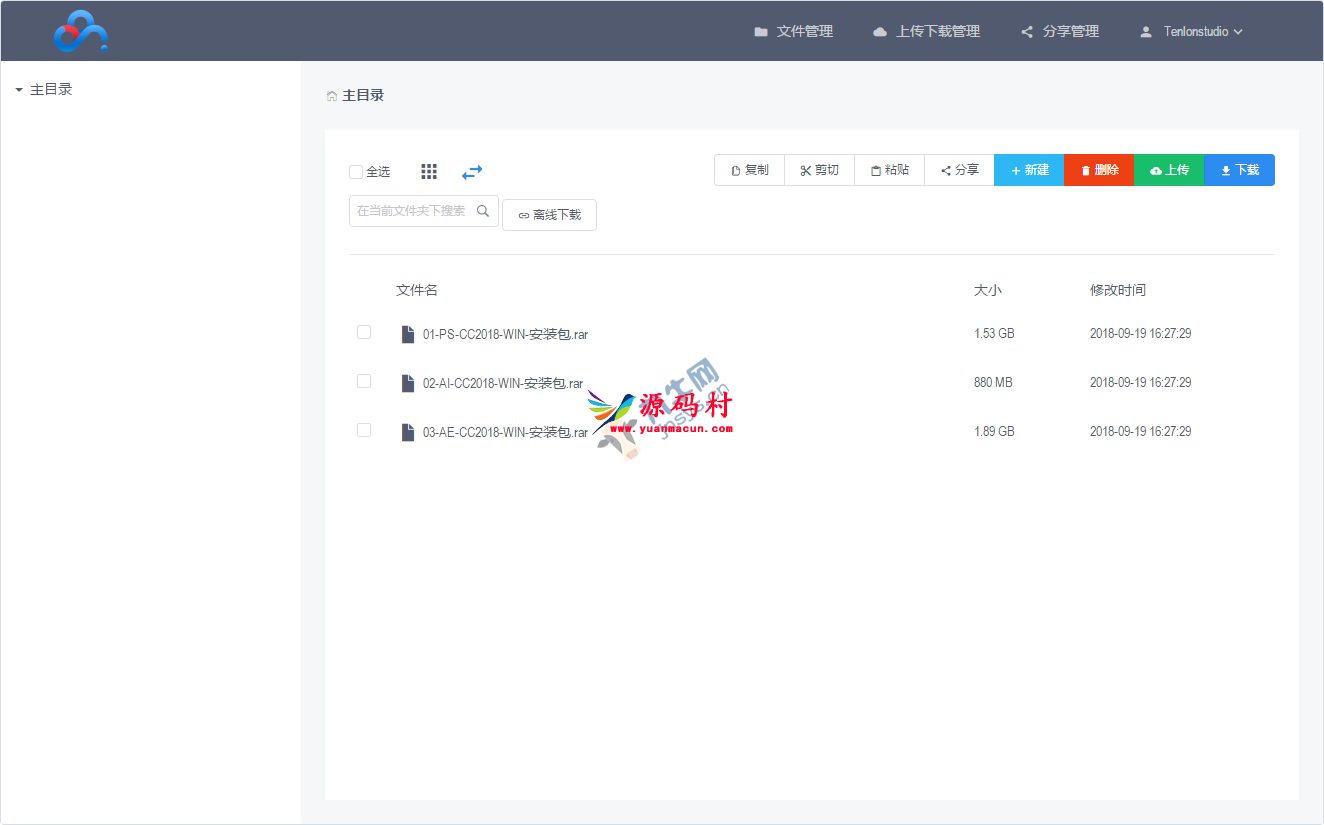Go to 上传下载管理 in top navigation
The height and width of the screenshot is (825, 1324).
coord(926,32)
